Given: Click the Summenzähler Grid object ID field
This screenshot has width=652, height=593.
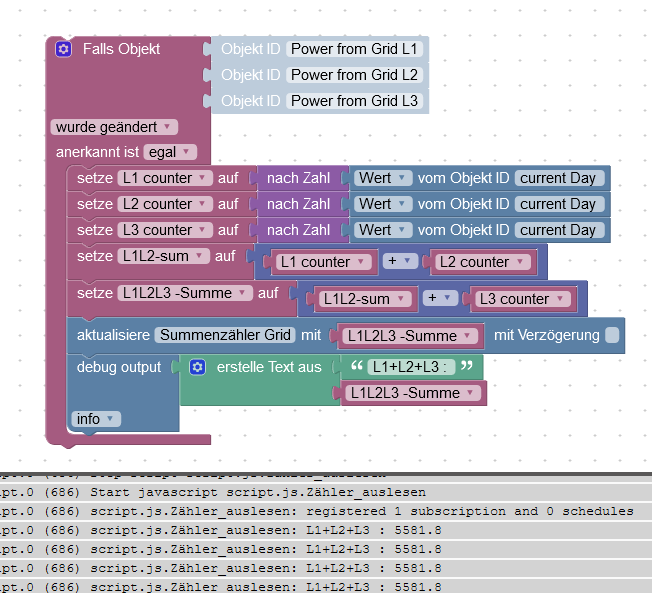Looking at the screenshot, I should point(225,335).
